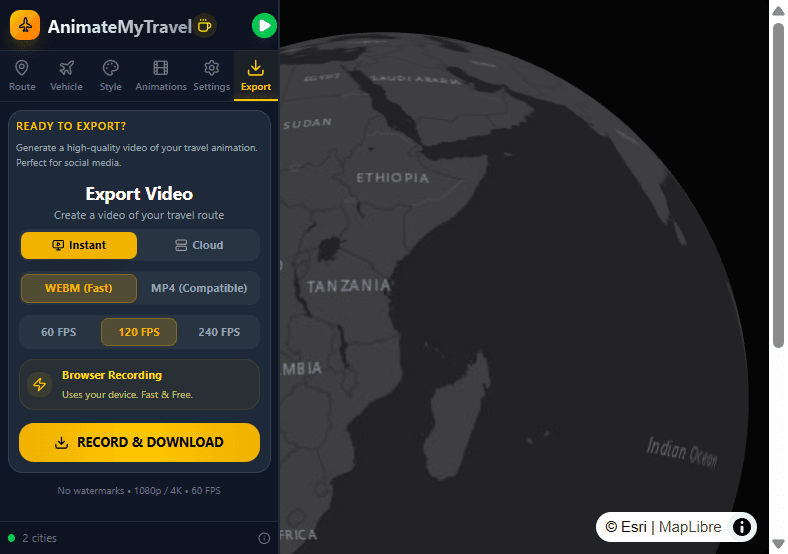Go to the Animations tab
The width and height of the screenshot is (788, 554).
point(161,76)
